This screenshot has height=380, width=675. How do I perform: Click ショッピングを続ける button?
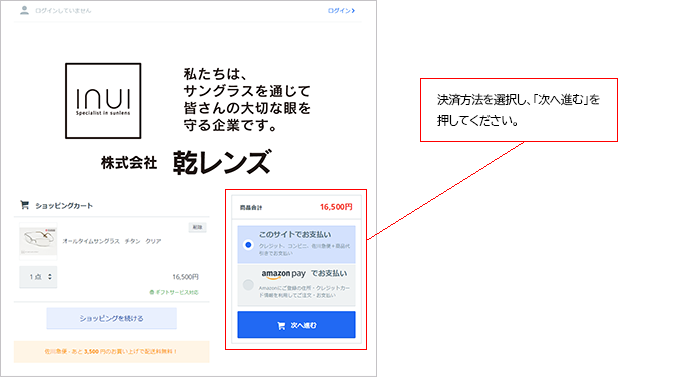point(111,318)
